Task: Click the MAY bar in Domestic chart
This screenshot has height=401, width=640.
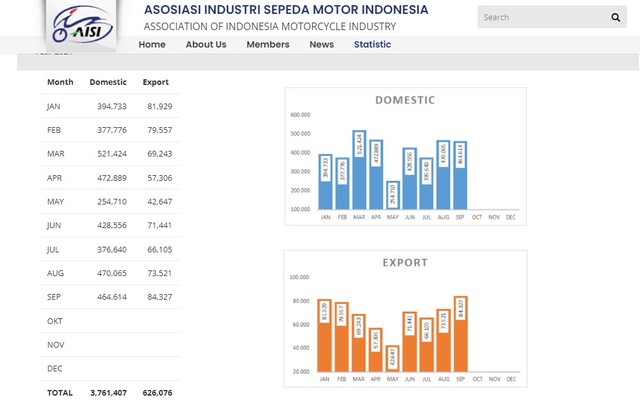Action: pyautogui.click(x=393, y=195)
